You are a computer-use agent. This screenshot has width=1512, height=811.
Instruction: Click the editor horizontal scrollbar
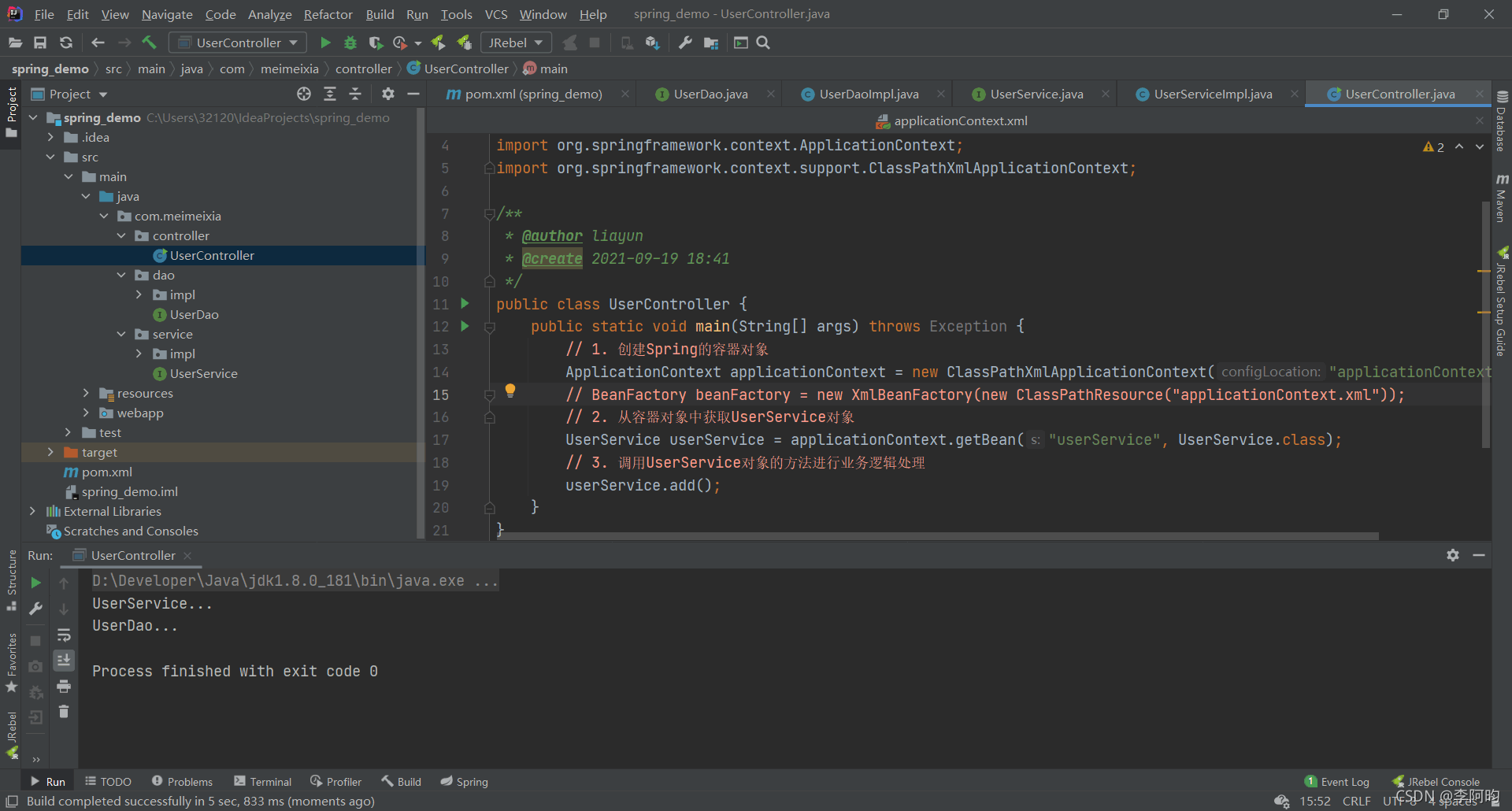937,536
